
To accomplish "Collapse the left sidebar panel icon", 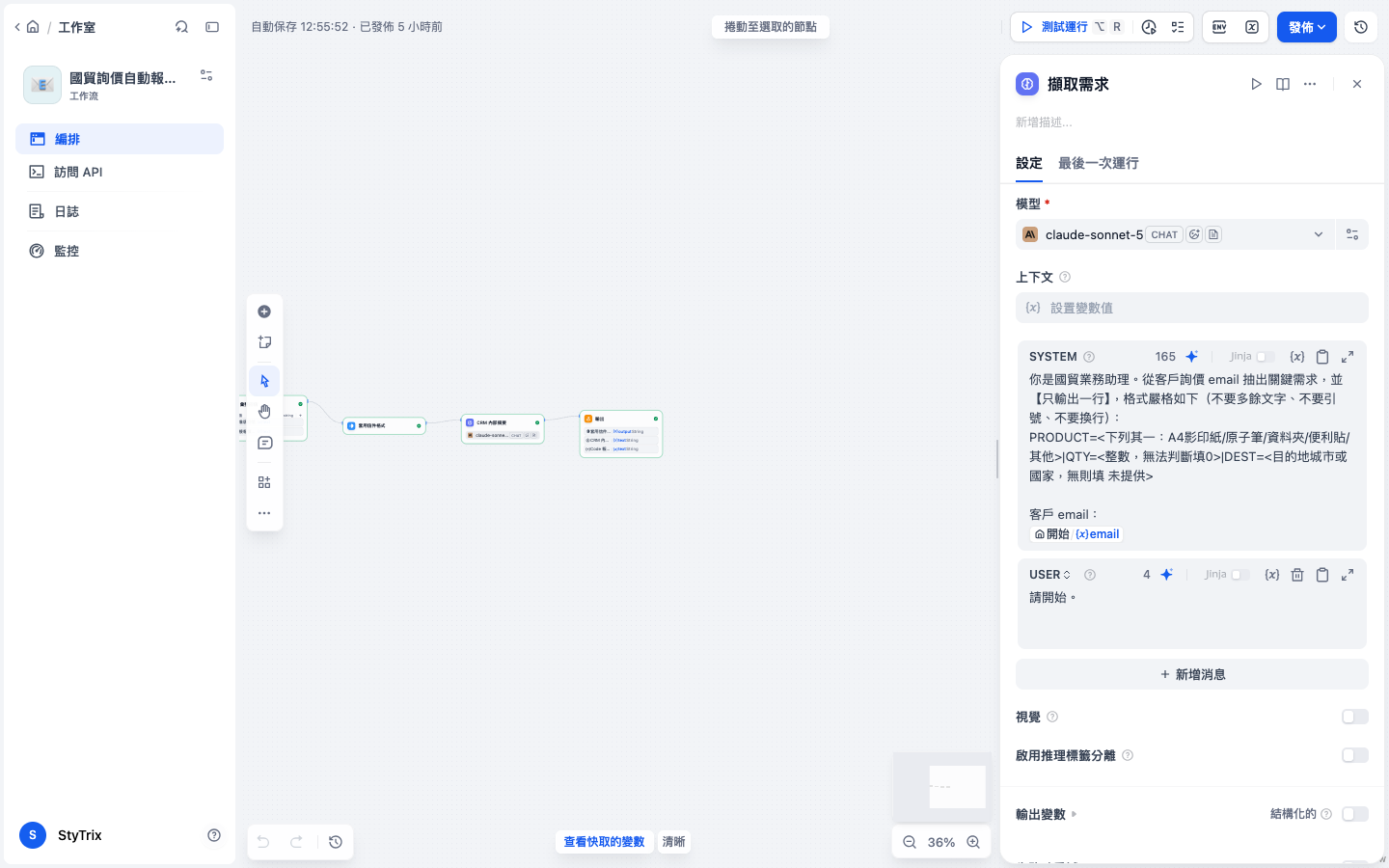I will pos(212,27).
